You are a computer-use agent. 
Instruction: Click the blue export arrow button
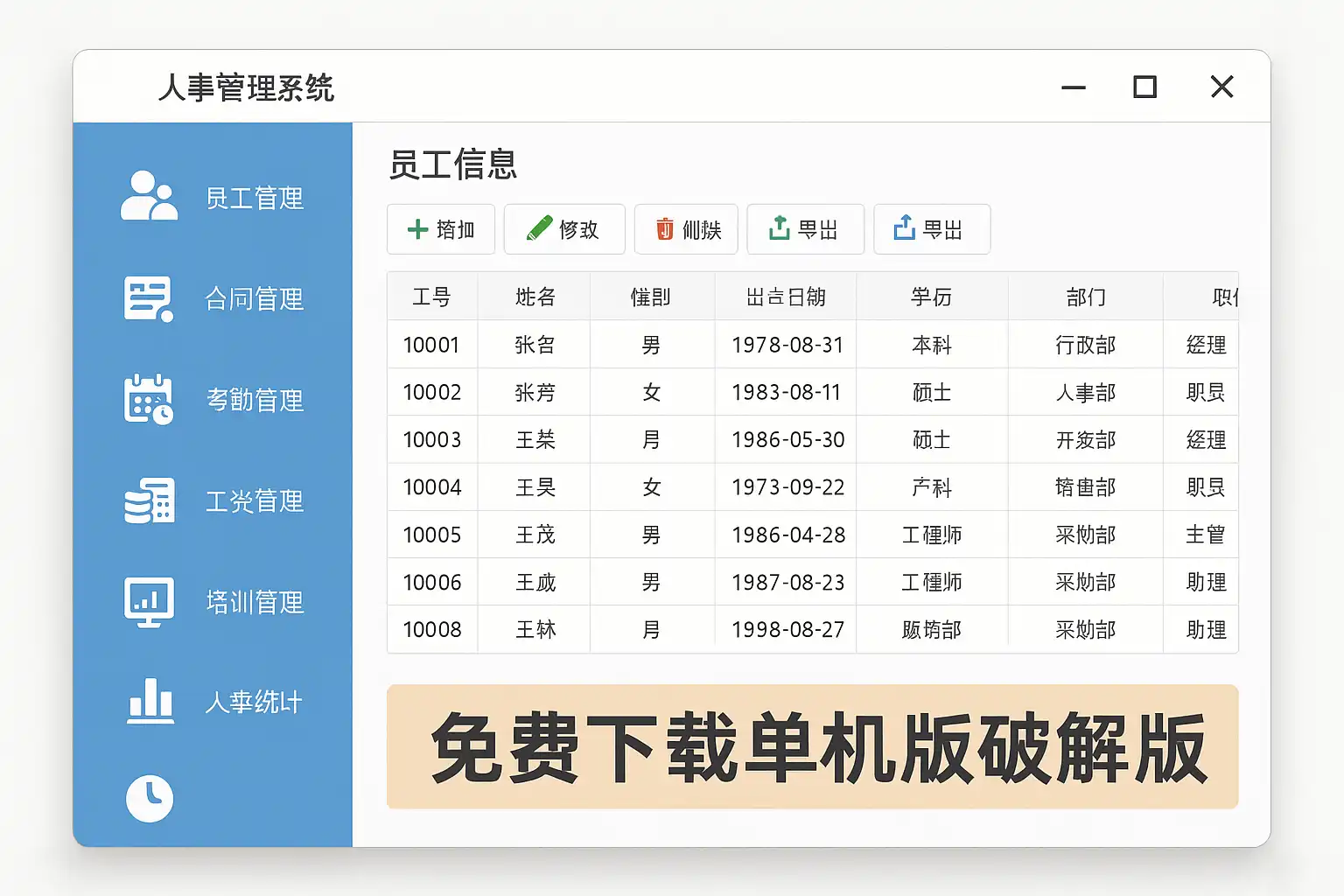(931, 229)
